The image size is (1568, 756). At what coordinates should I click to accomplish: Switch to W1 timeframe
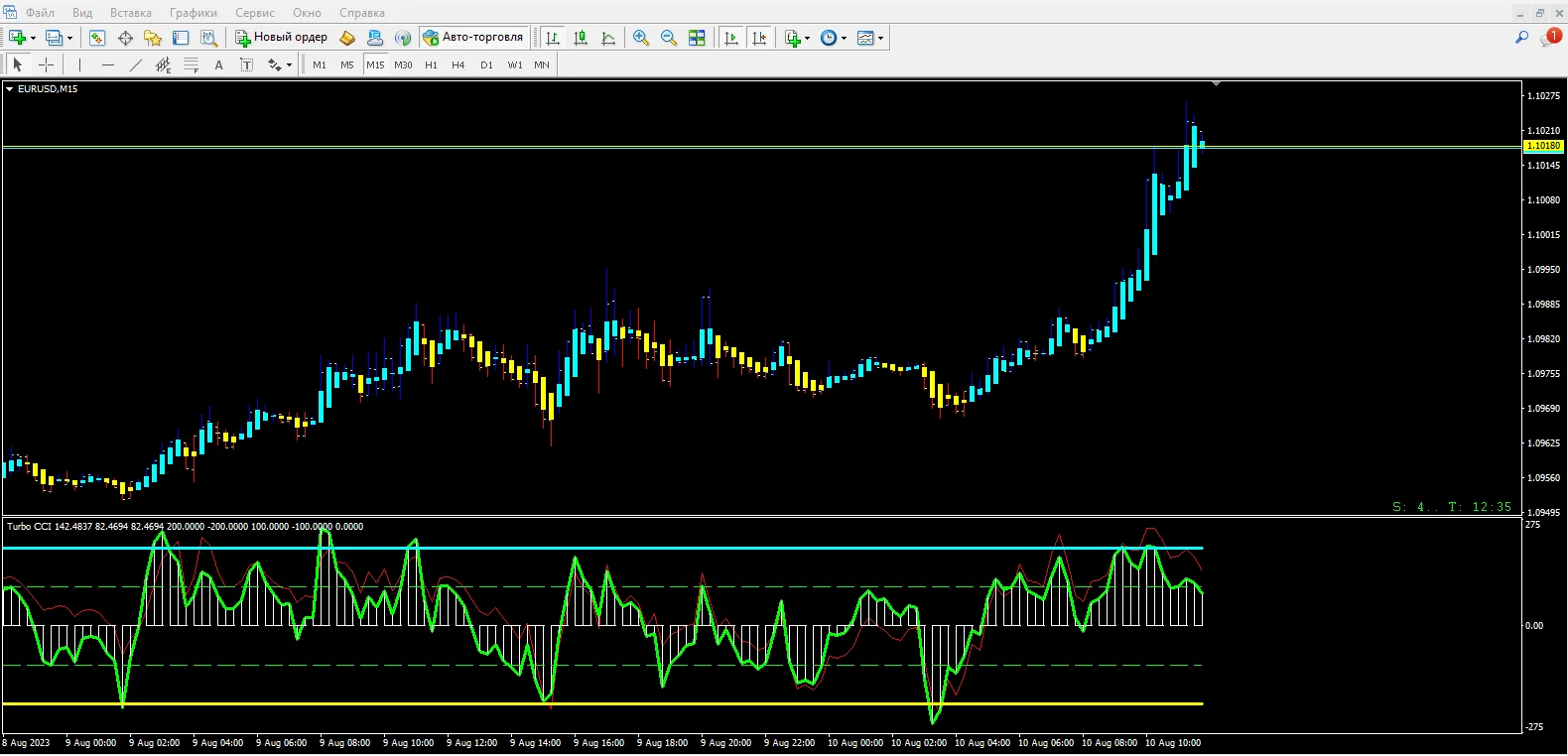click(x=515, y=64)
